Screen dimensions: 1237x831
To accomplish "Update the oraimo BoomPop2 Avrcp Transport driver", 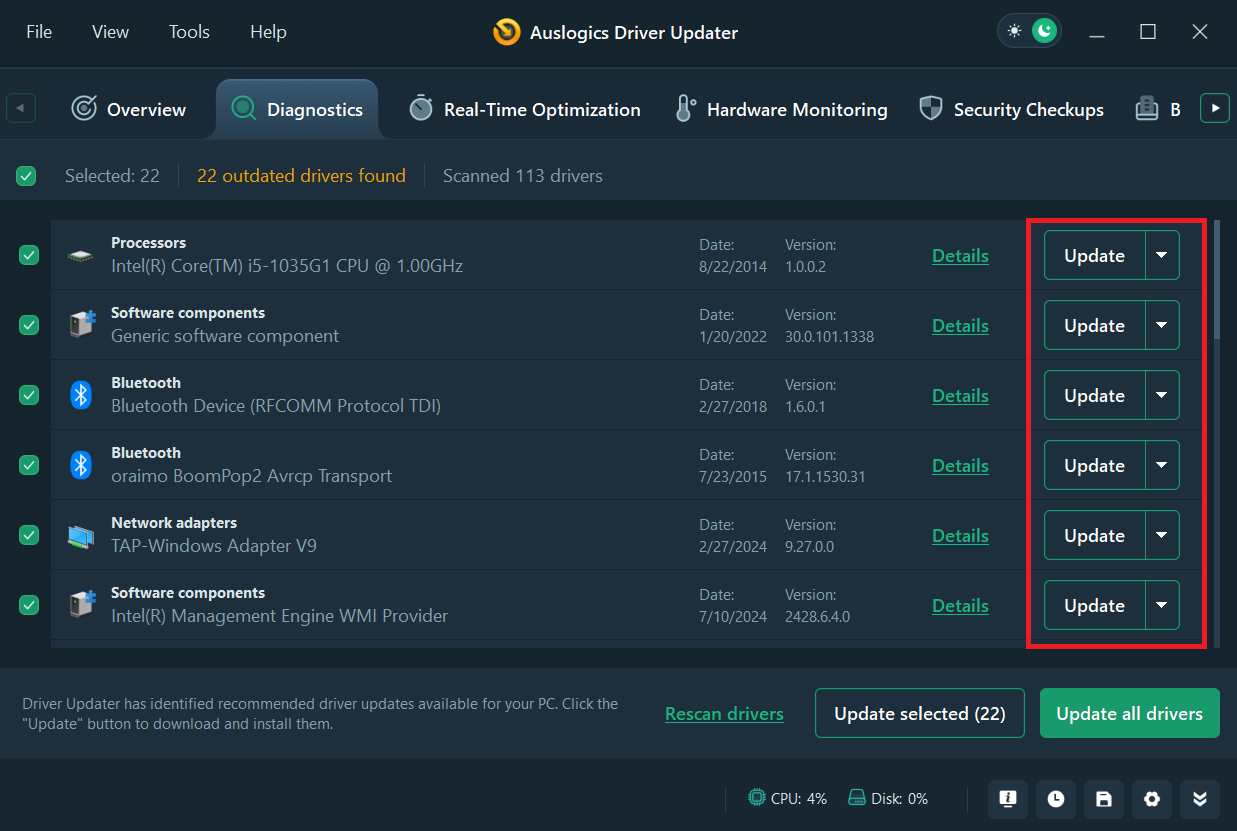I will point(1094,465).
